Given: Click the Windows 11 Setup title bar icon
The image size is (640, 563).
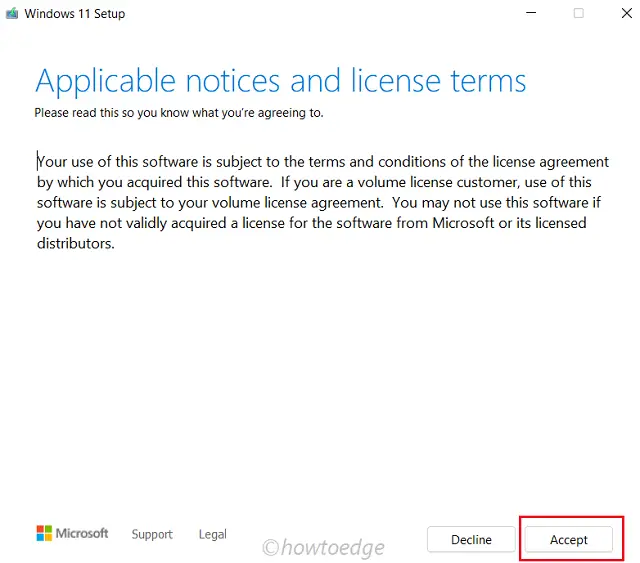Looking at the screenshot, I should (x=12, y=14).
